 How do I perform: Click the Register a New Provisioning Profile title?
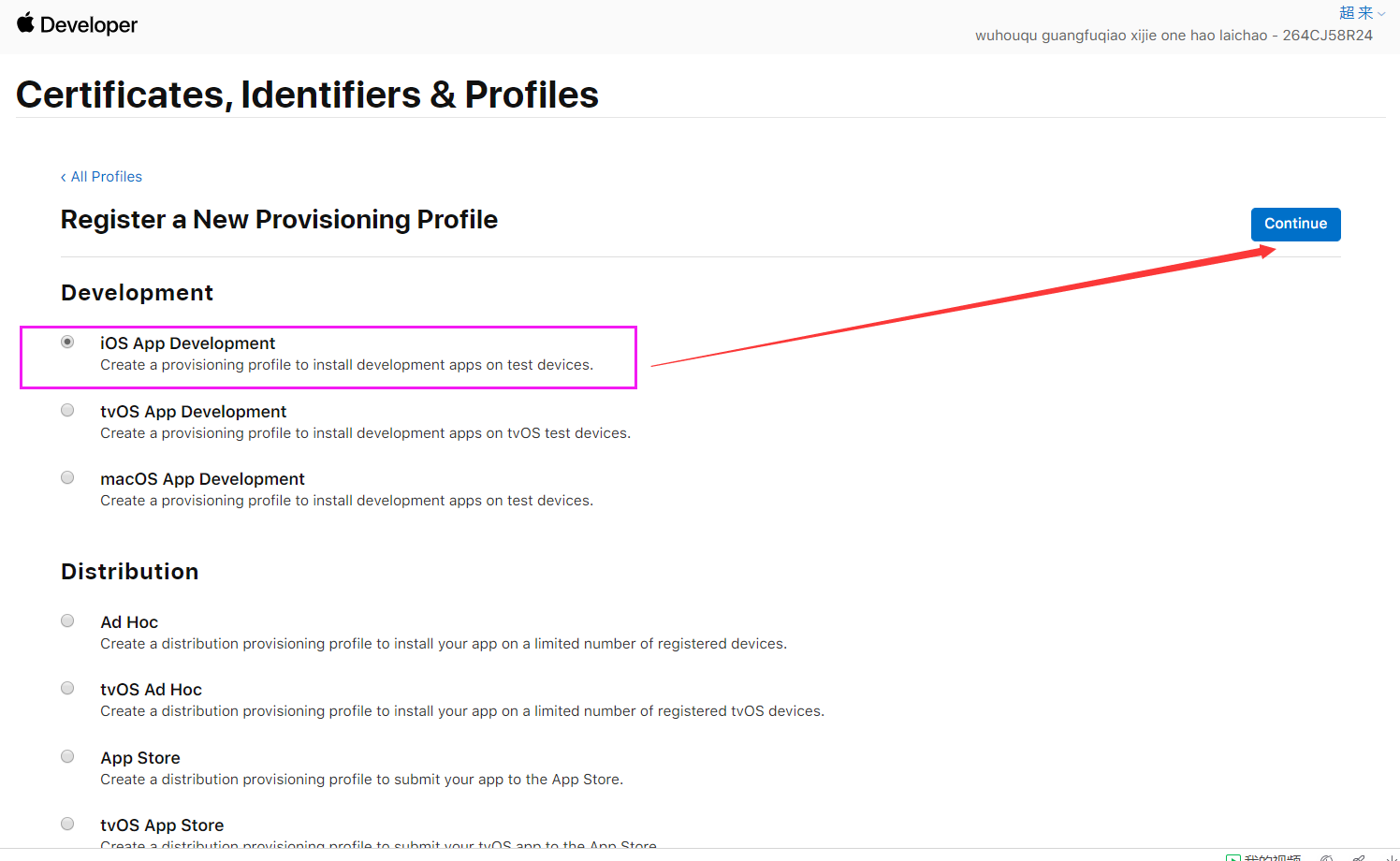[279, 220]
